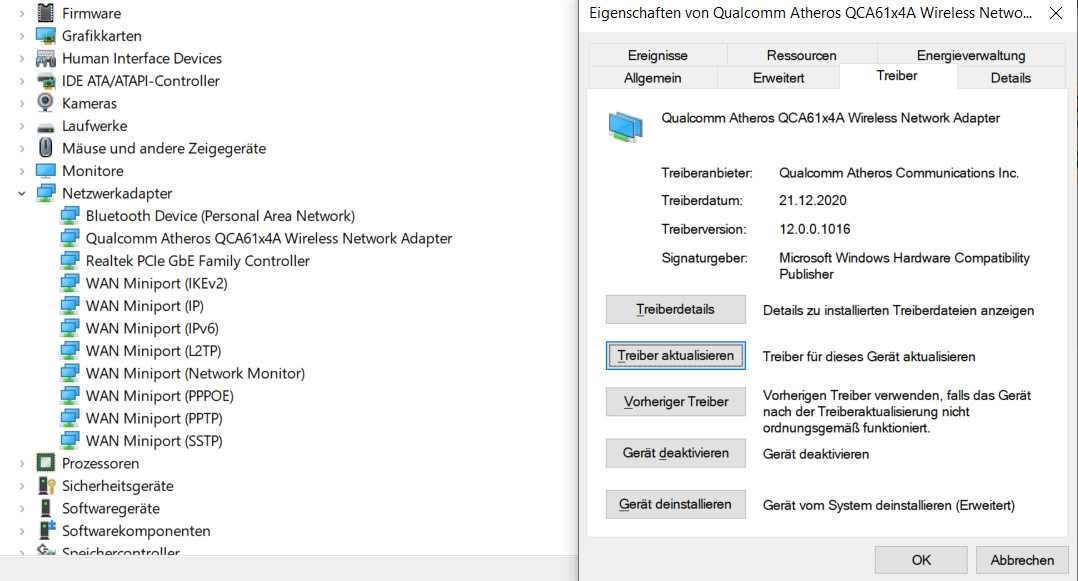The width and height of the screenshot is (1078, 581).
Task: Click the WAN Miniport (IKEv2) icon
Action: [x=69, y=283]
